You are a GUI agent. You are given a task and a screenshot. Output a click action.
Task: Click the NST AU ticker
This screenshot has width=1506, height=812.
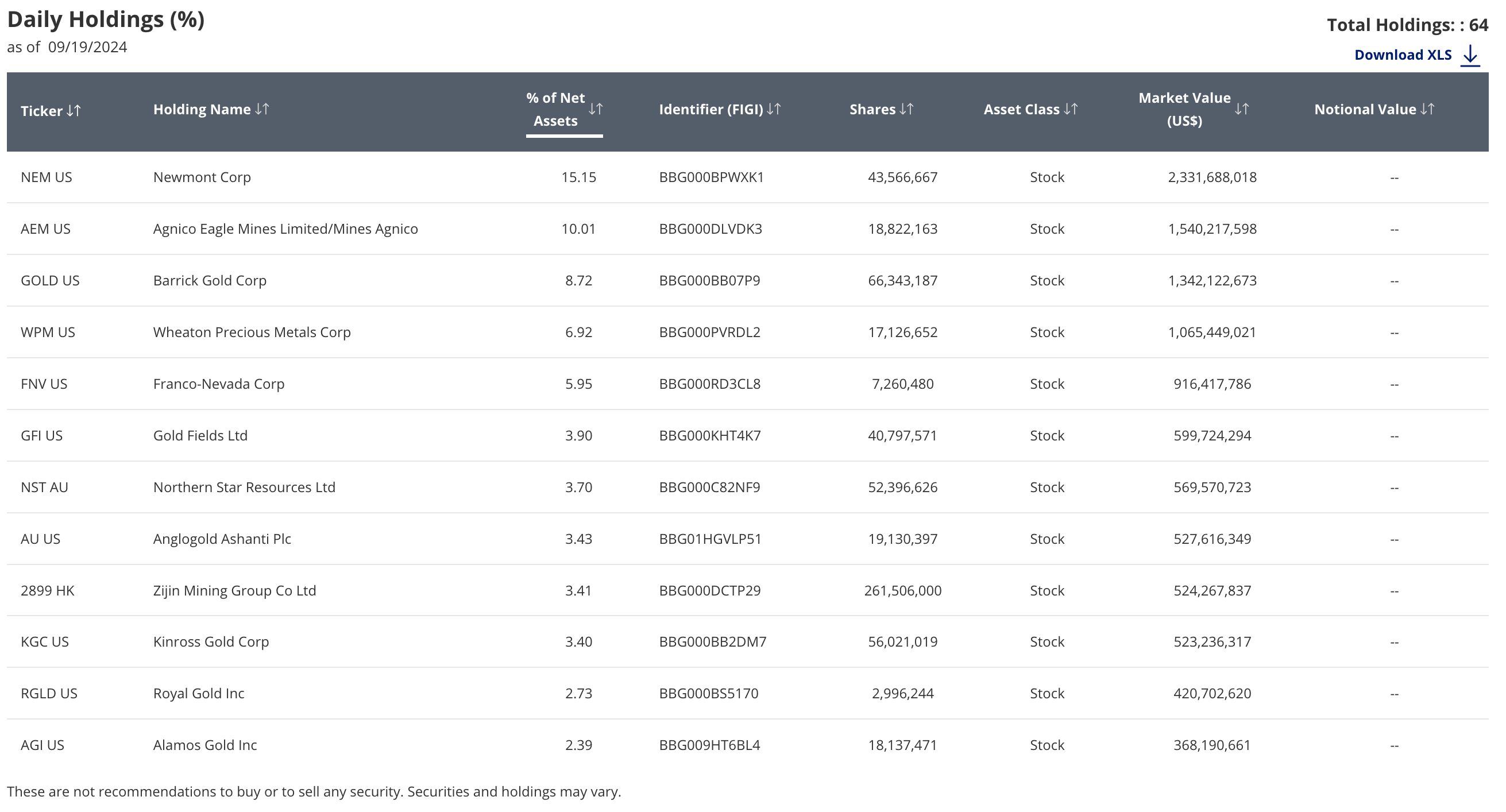tap(44, 488)
